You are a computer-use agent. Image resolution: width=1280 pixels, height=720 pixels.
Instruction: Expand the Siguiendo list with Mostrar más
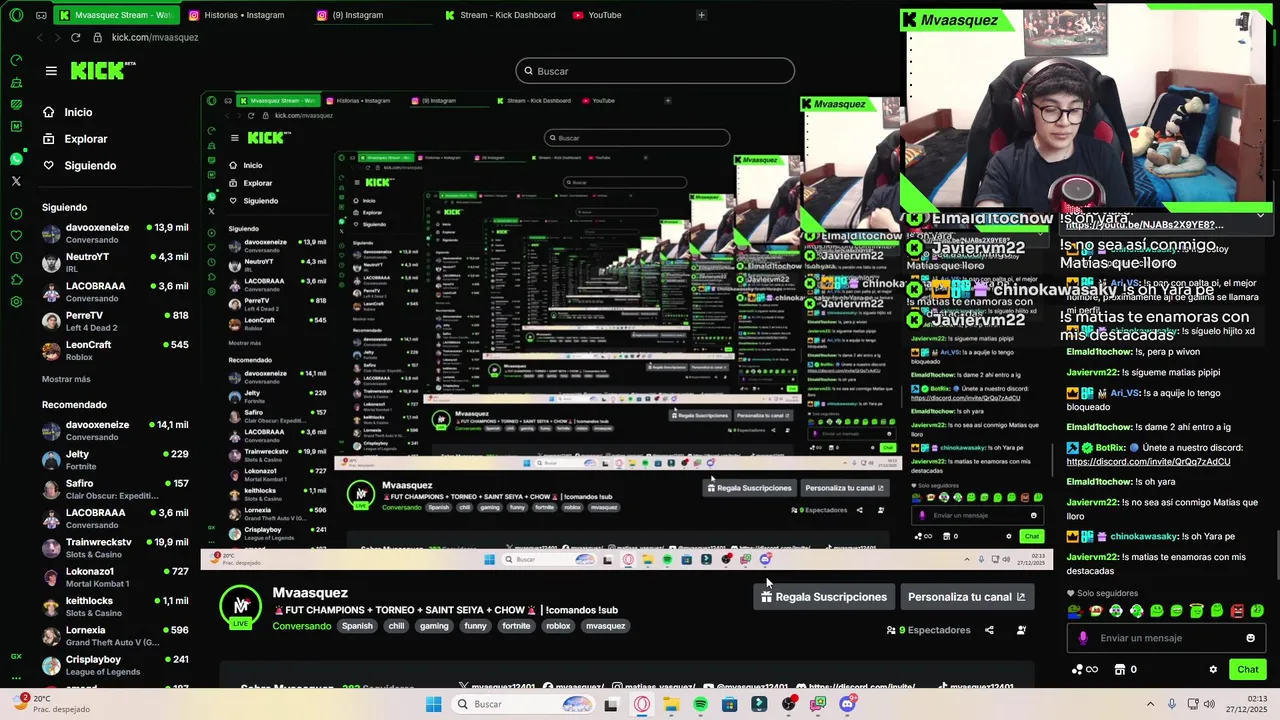tap(66, 379)
